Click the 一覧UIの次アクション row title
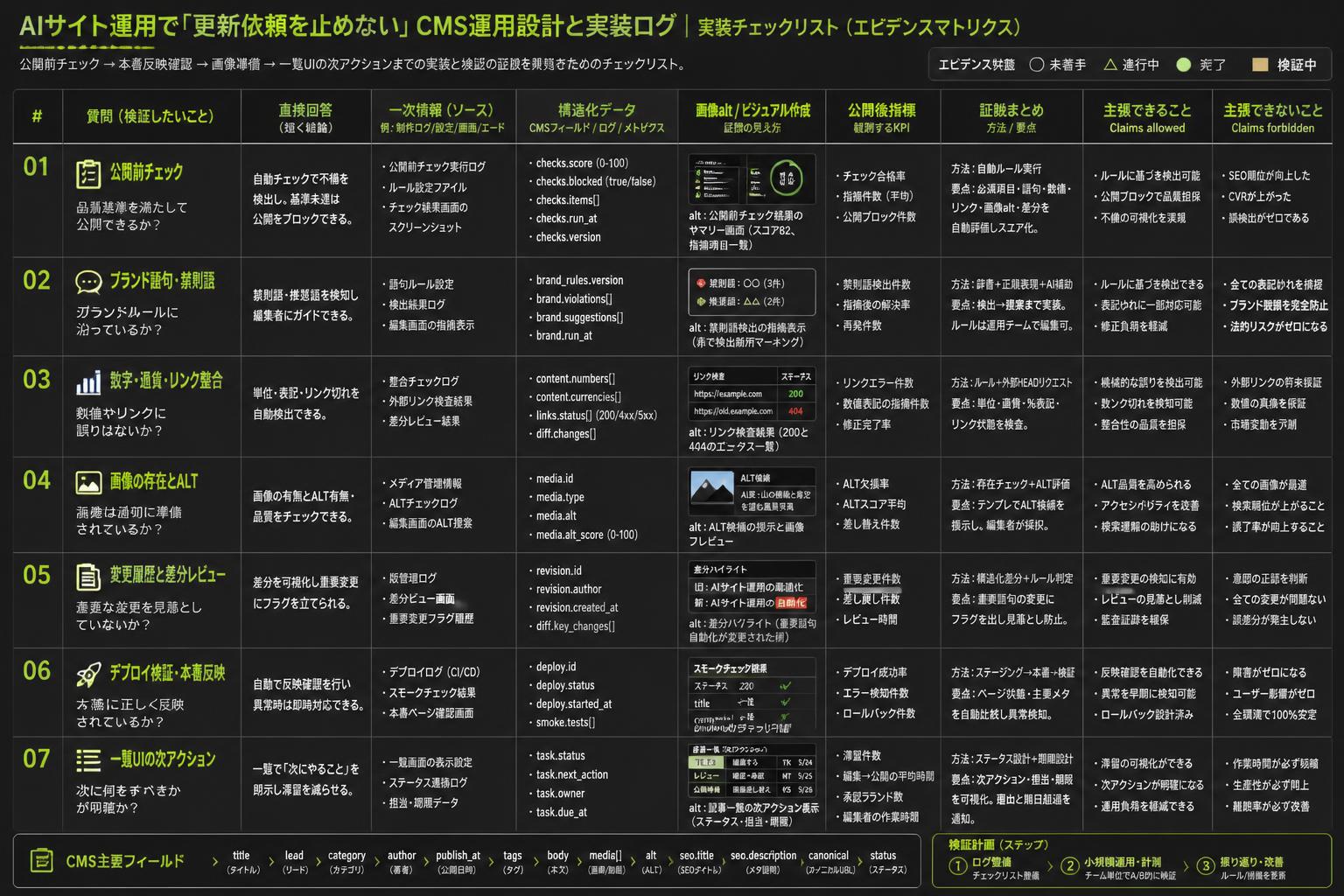Viewport: 1344px width, 896px height. pos(162,759)
